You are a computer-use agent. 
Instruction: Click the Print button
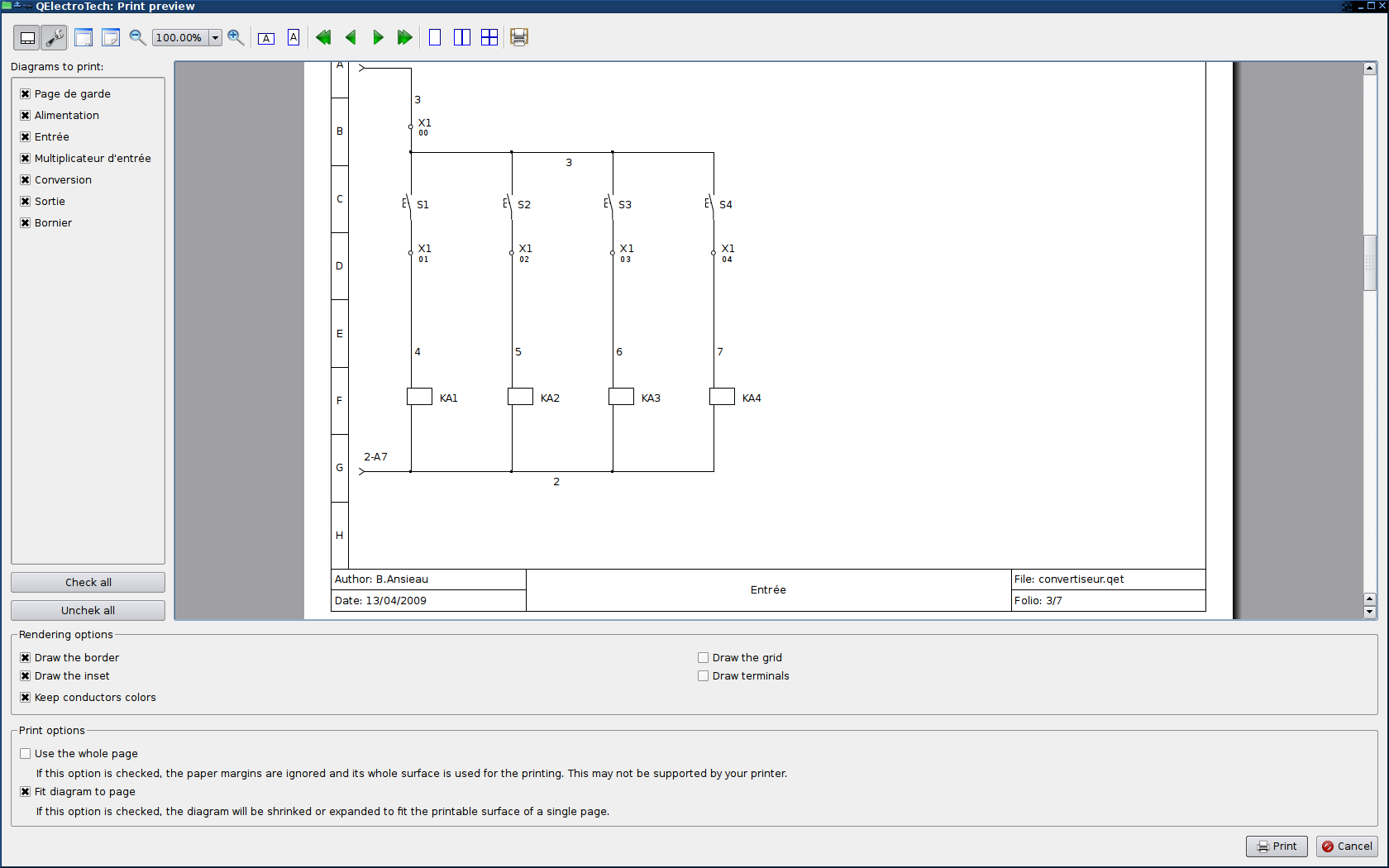tap(1277, 846)
